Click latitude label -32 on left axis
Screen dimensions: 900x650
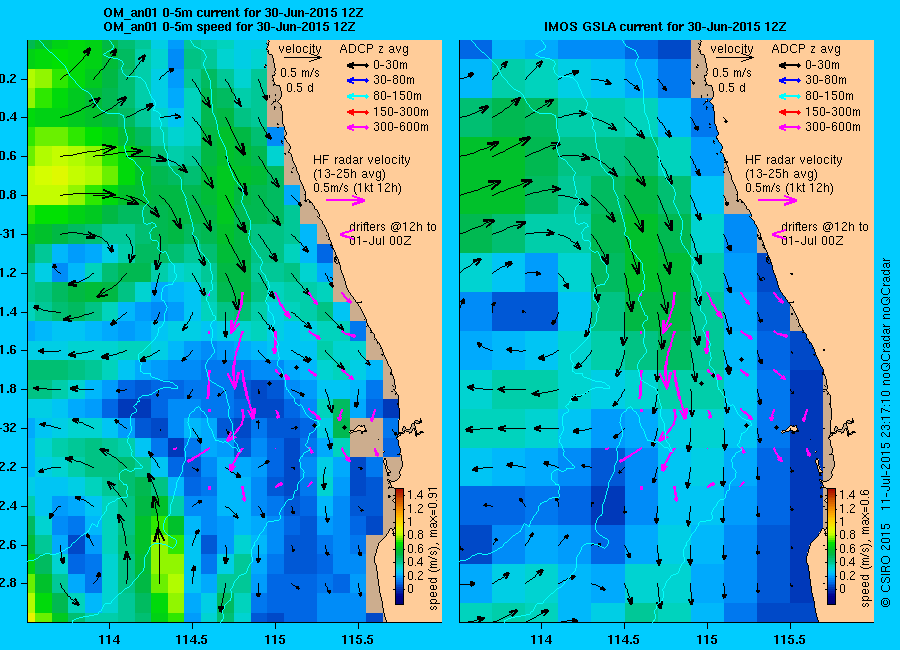click(8, 428)
